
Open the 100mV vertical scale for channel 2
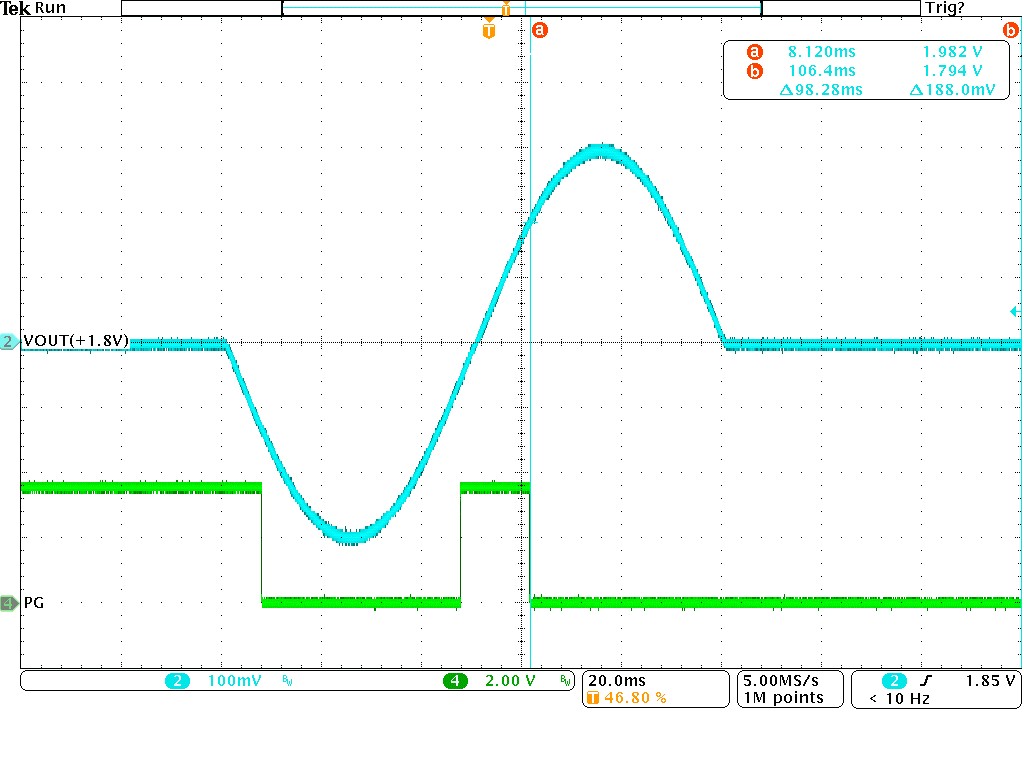coord(233,681)
